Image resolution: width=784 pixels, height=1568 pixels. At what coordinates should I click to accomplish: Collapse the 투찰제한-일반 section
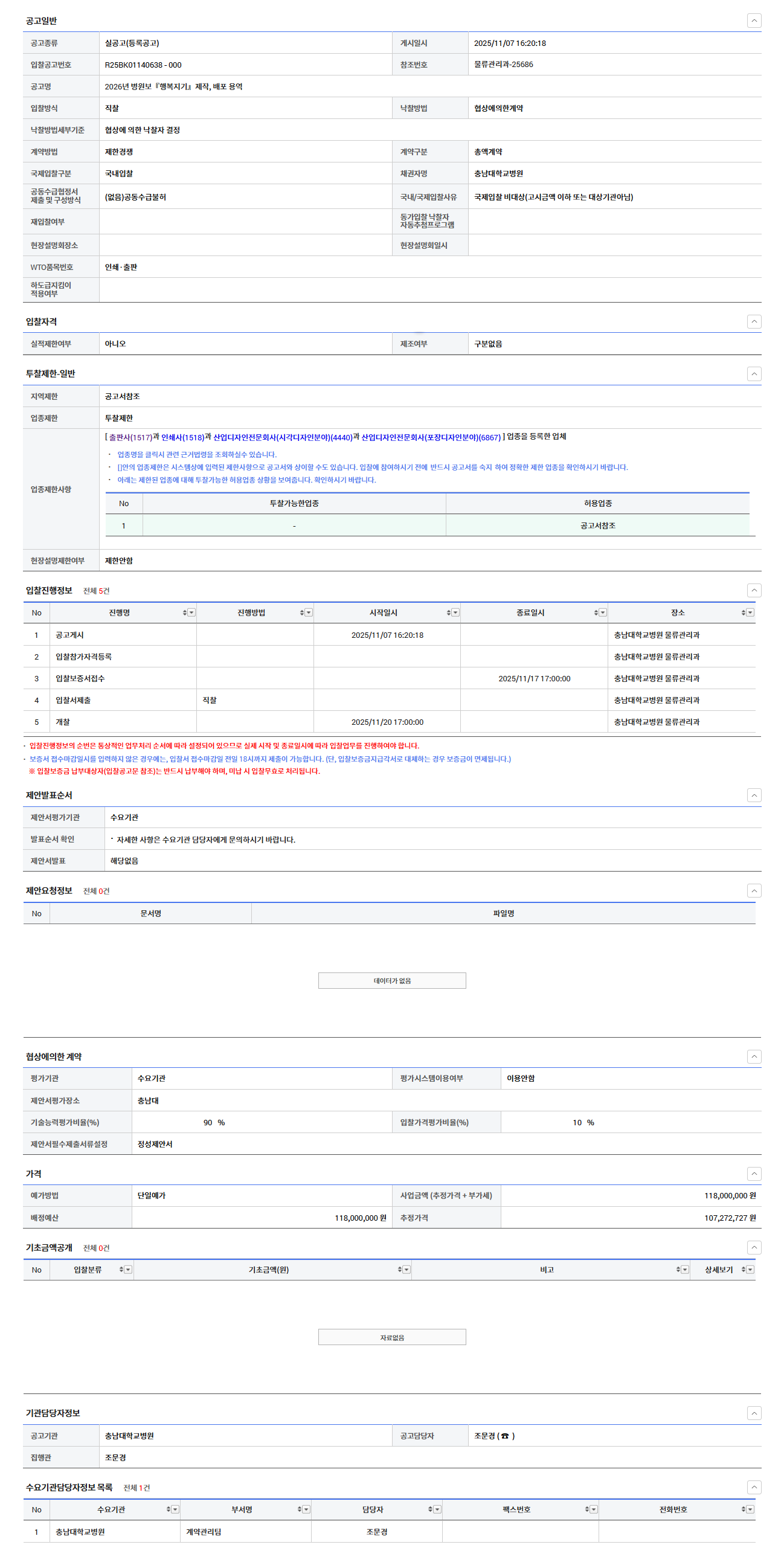754,374
